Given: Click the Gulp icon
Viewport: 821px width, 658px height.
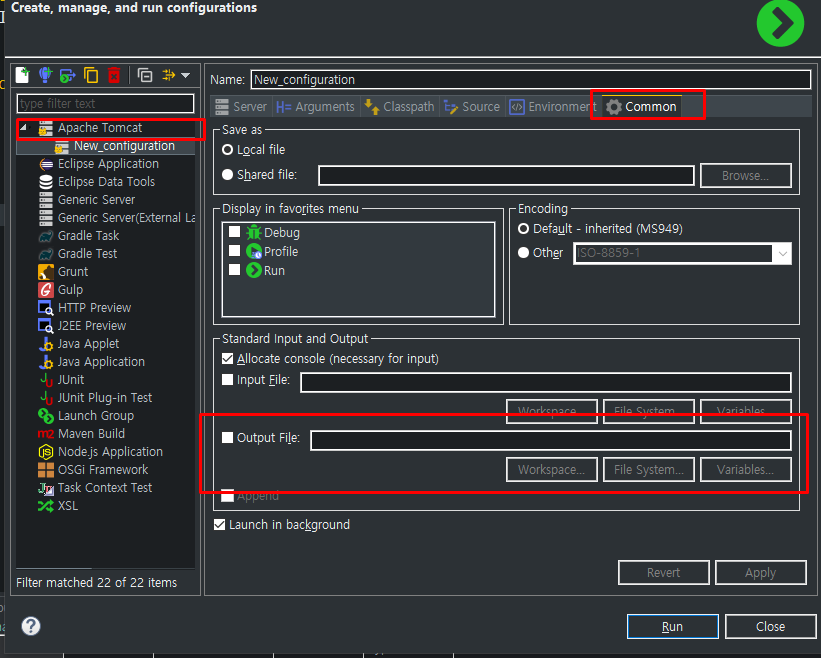Looking at the screenshot, I should pos(46,289).
